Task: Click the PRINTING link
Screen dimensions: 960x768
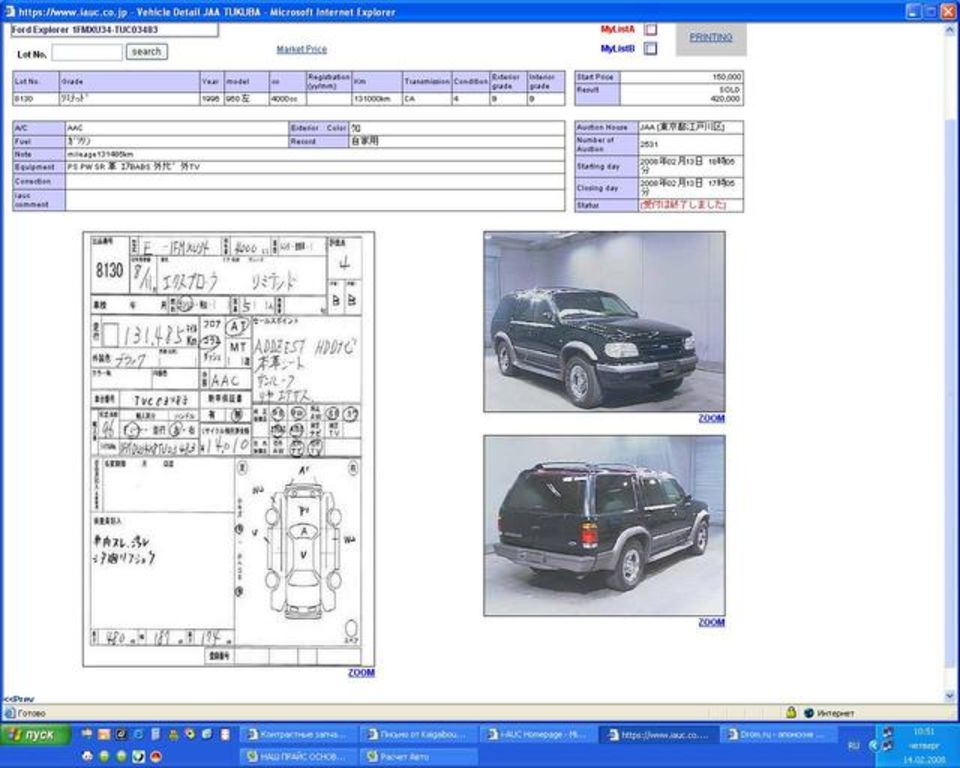Action: (x=711, y=37)
